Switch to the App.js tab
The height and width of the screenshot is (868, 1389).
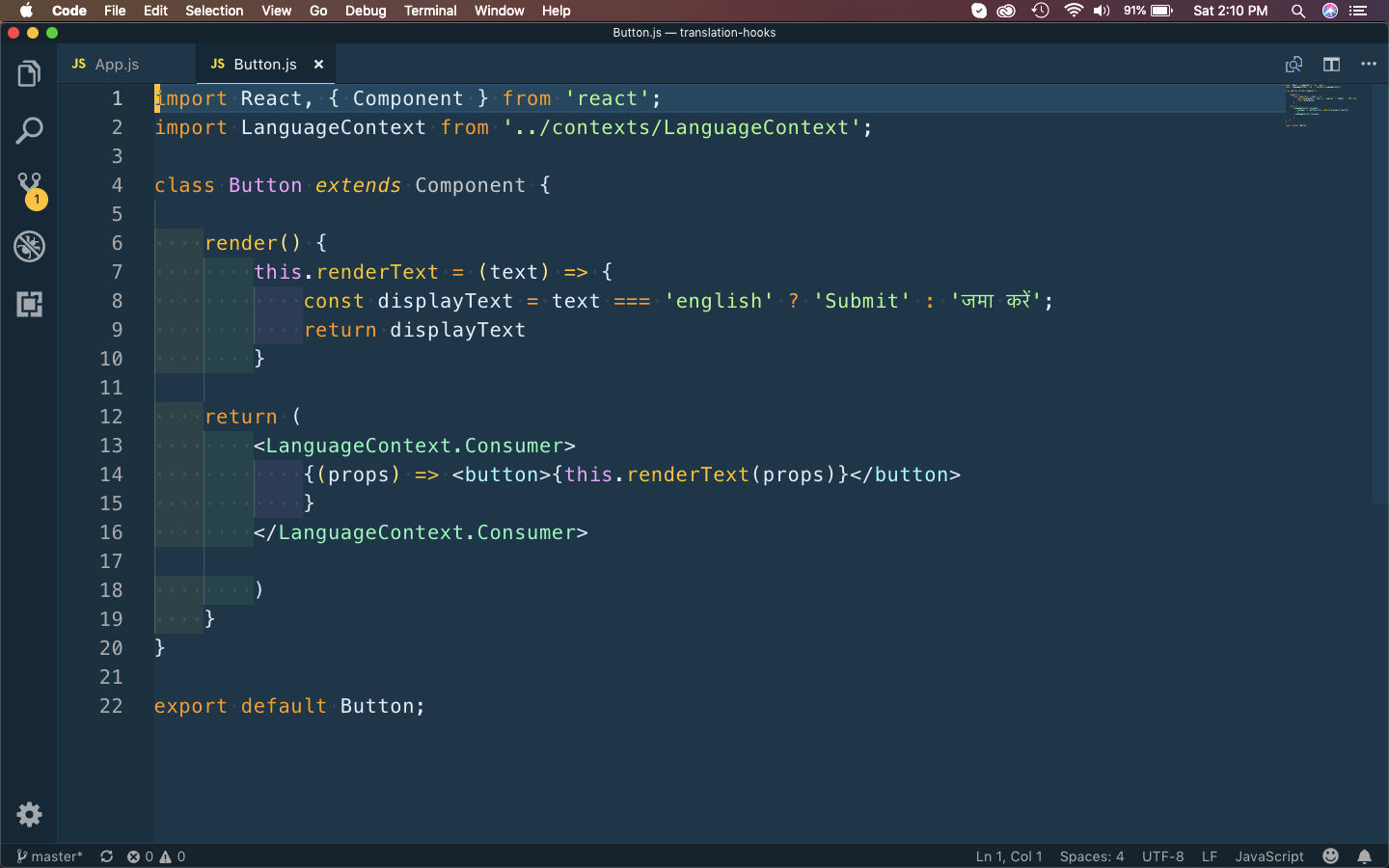point(126,64)
